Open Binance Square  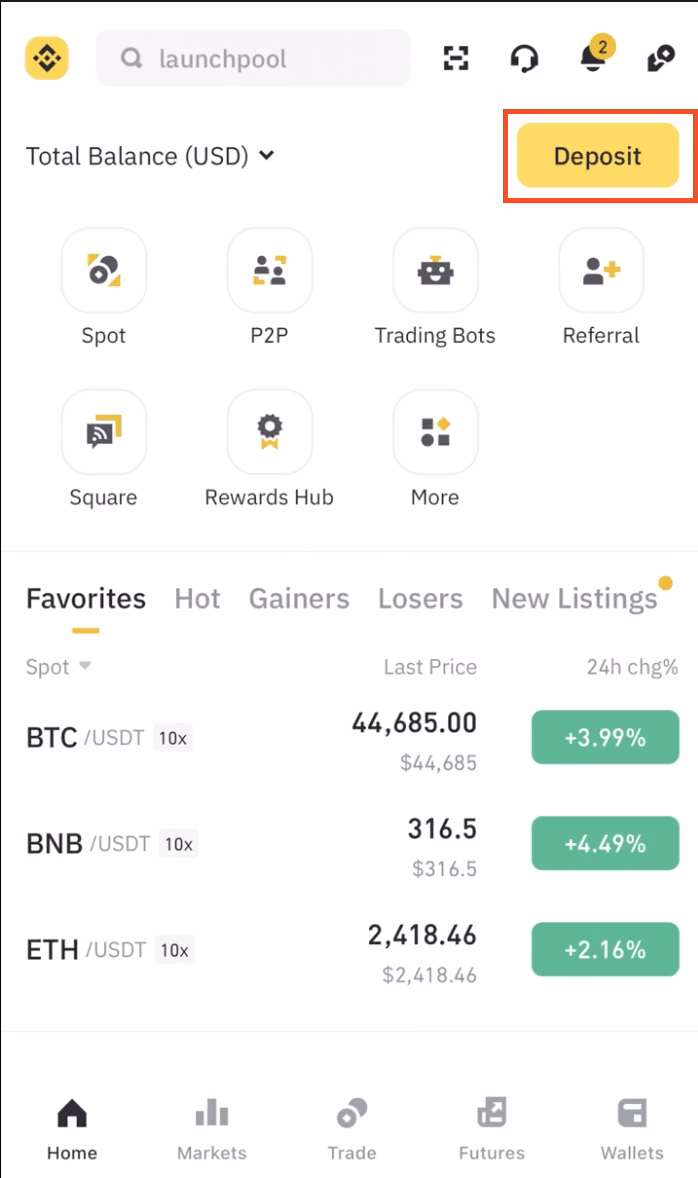pyautogui.click(x=103, y=432)
